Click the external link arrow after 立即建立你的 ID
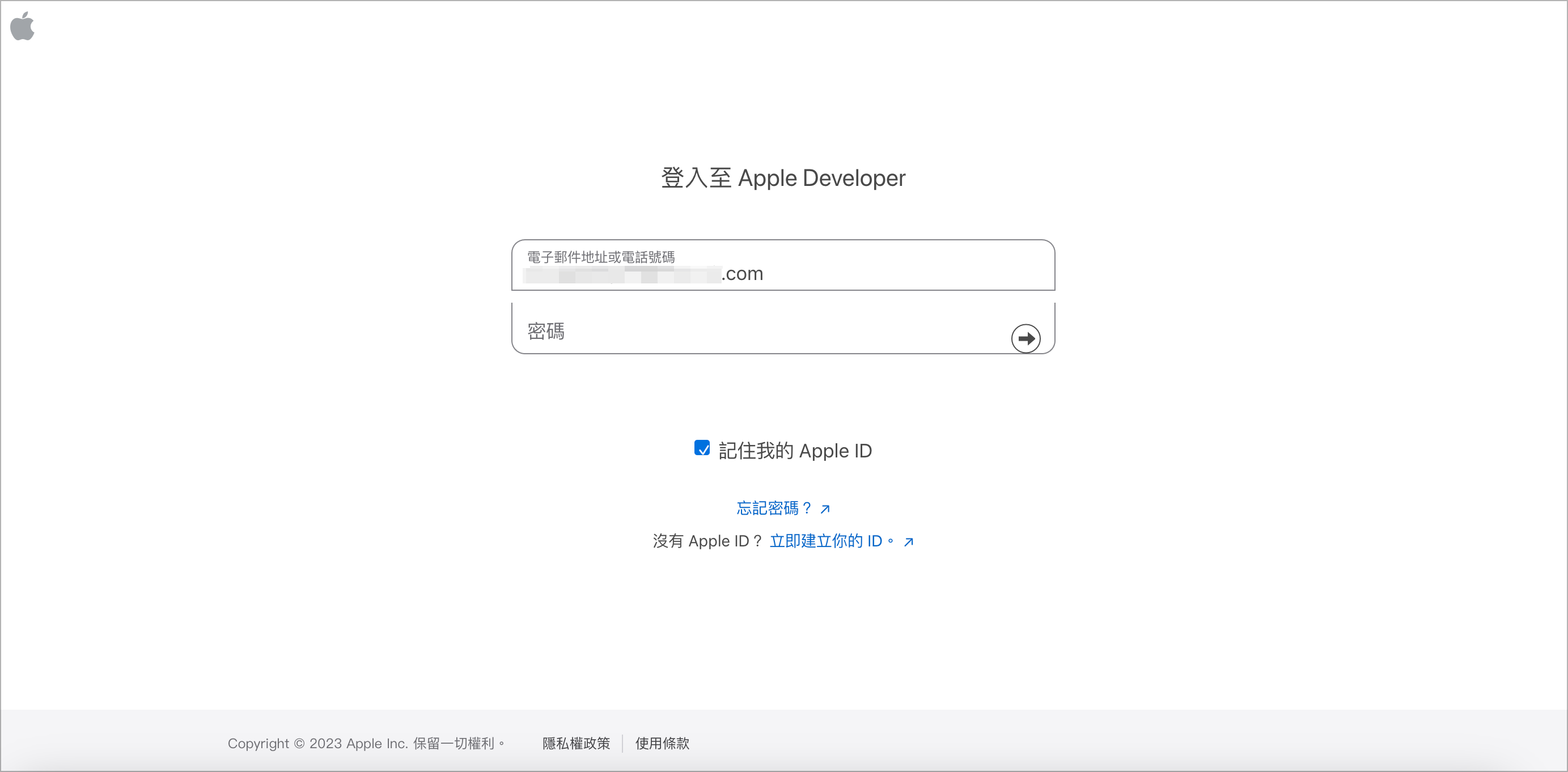This screenshot has width=1568, height=772. tap(908, 541)
